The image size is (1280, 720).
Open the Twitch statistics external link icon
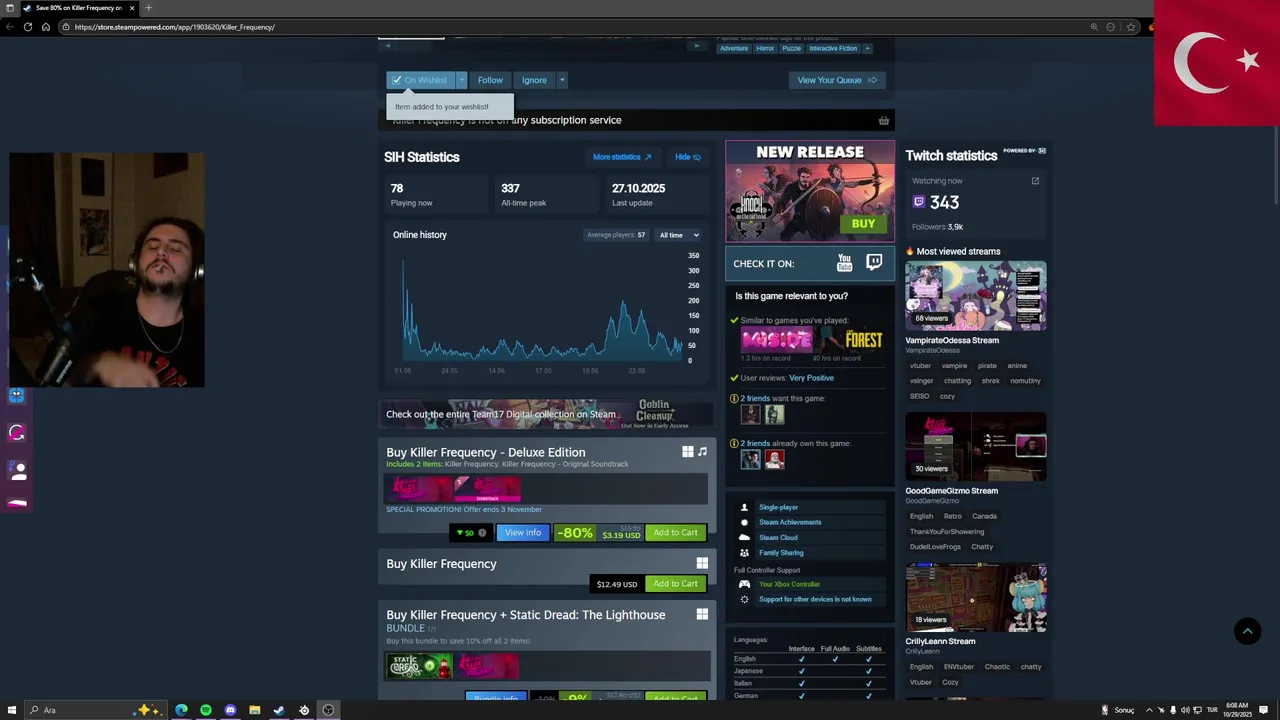click(x=1035, y=181)
